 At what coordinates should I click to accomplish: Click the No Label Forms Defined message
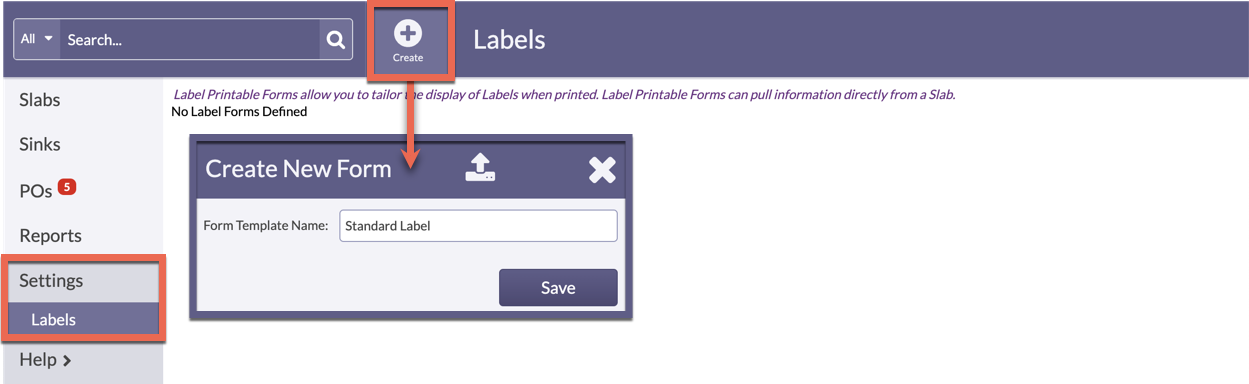(x=239, y=112)
